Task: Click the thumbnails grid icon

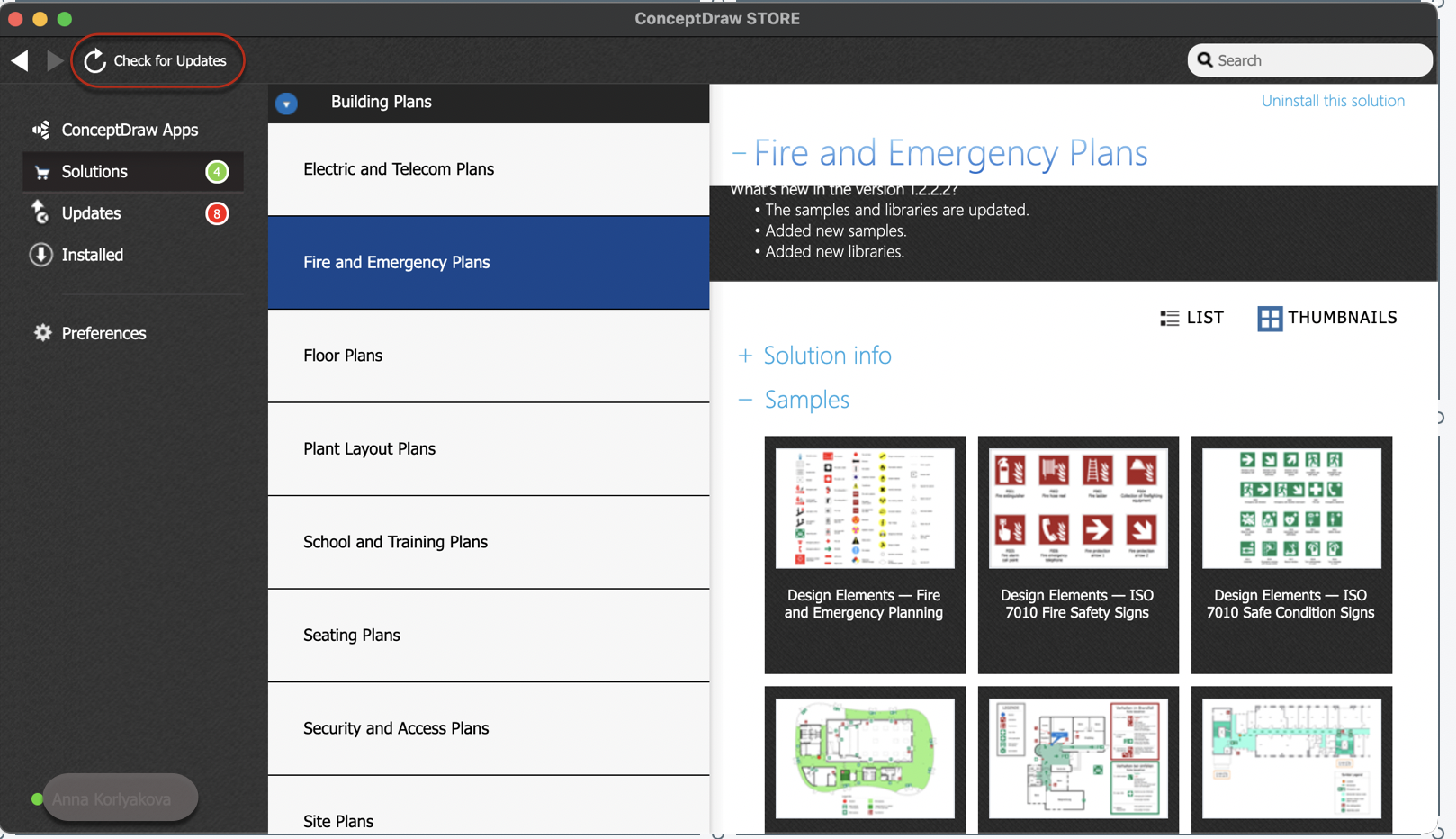Action: tap(1269, 318)
